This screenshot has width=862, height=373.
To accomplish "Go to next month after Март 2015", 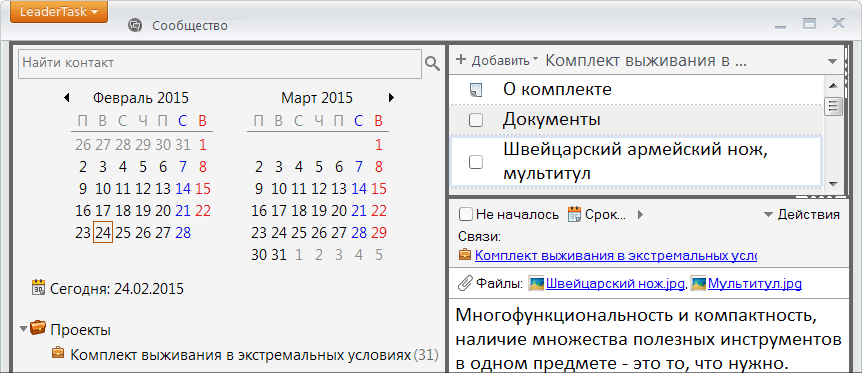I will [x=391, y=98].
